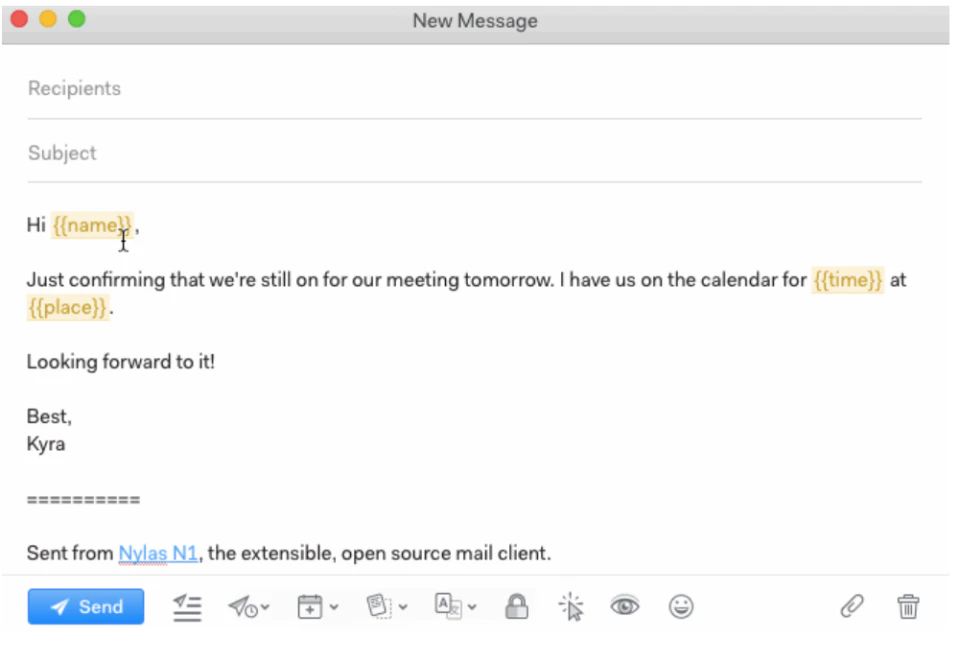Discard the draft with the trash icon
960x661 pixels.
coord(908,607)
